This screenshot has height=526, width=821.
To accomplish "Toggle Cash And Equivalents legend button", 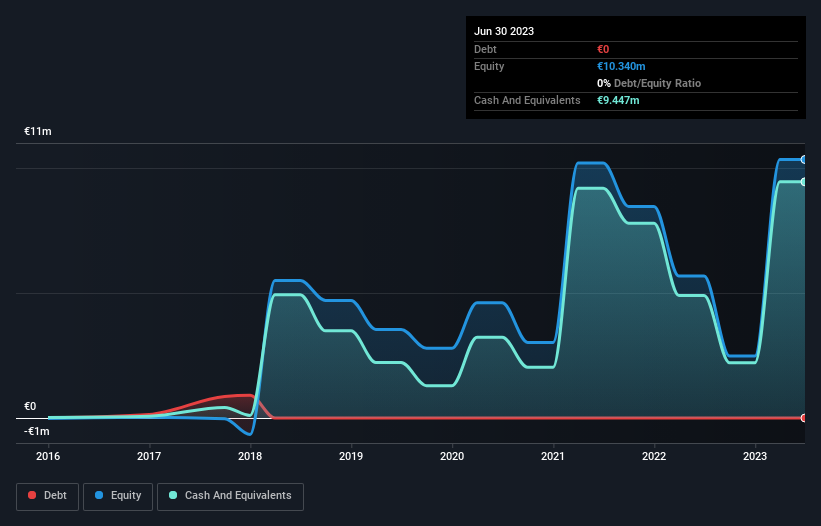I will [230, 496].
